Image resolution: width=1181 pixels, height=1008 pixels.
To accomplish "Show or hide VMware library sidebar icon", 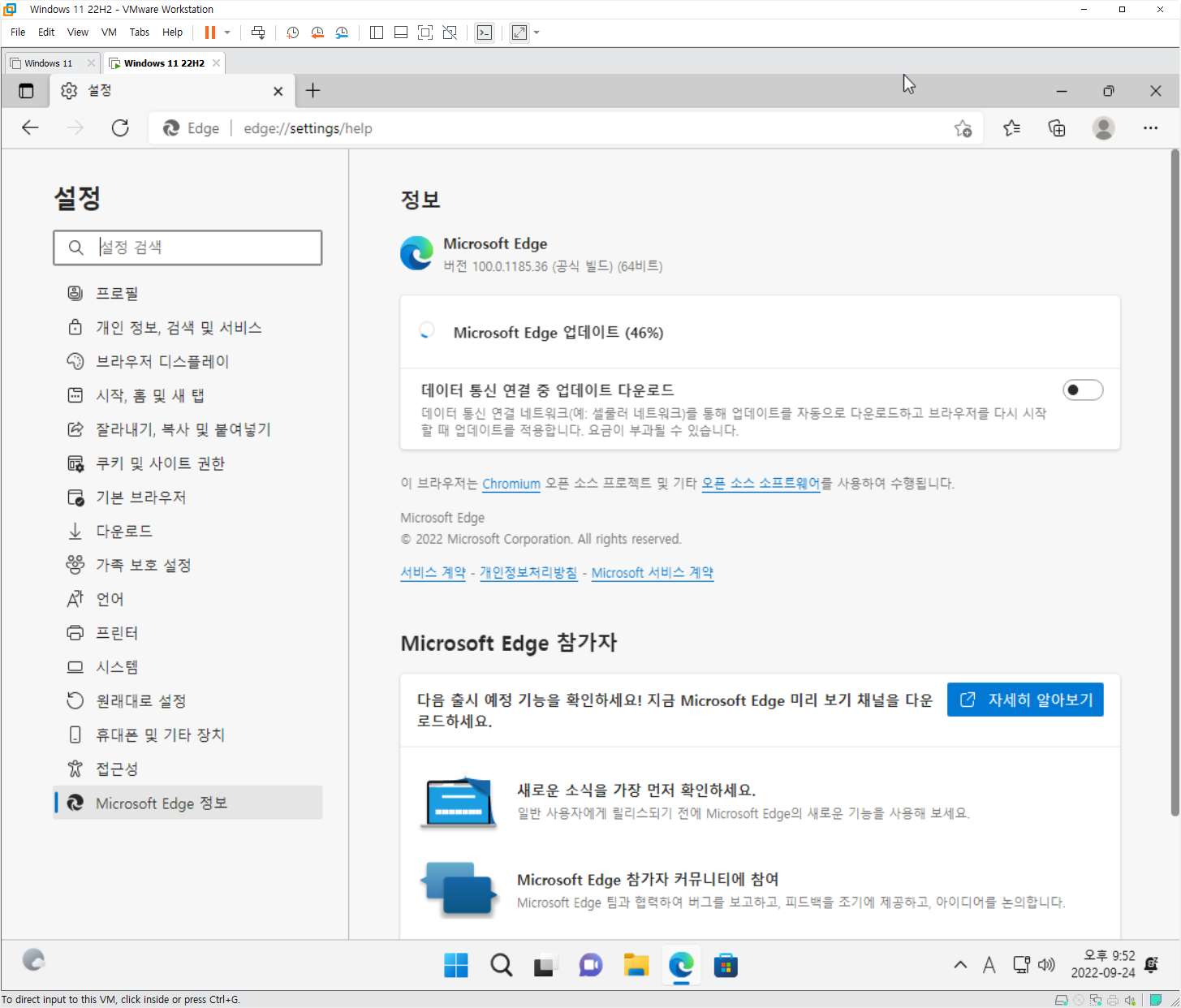I will pos(377,32).
